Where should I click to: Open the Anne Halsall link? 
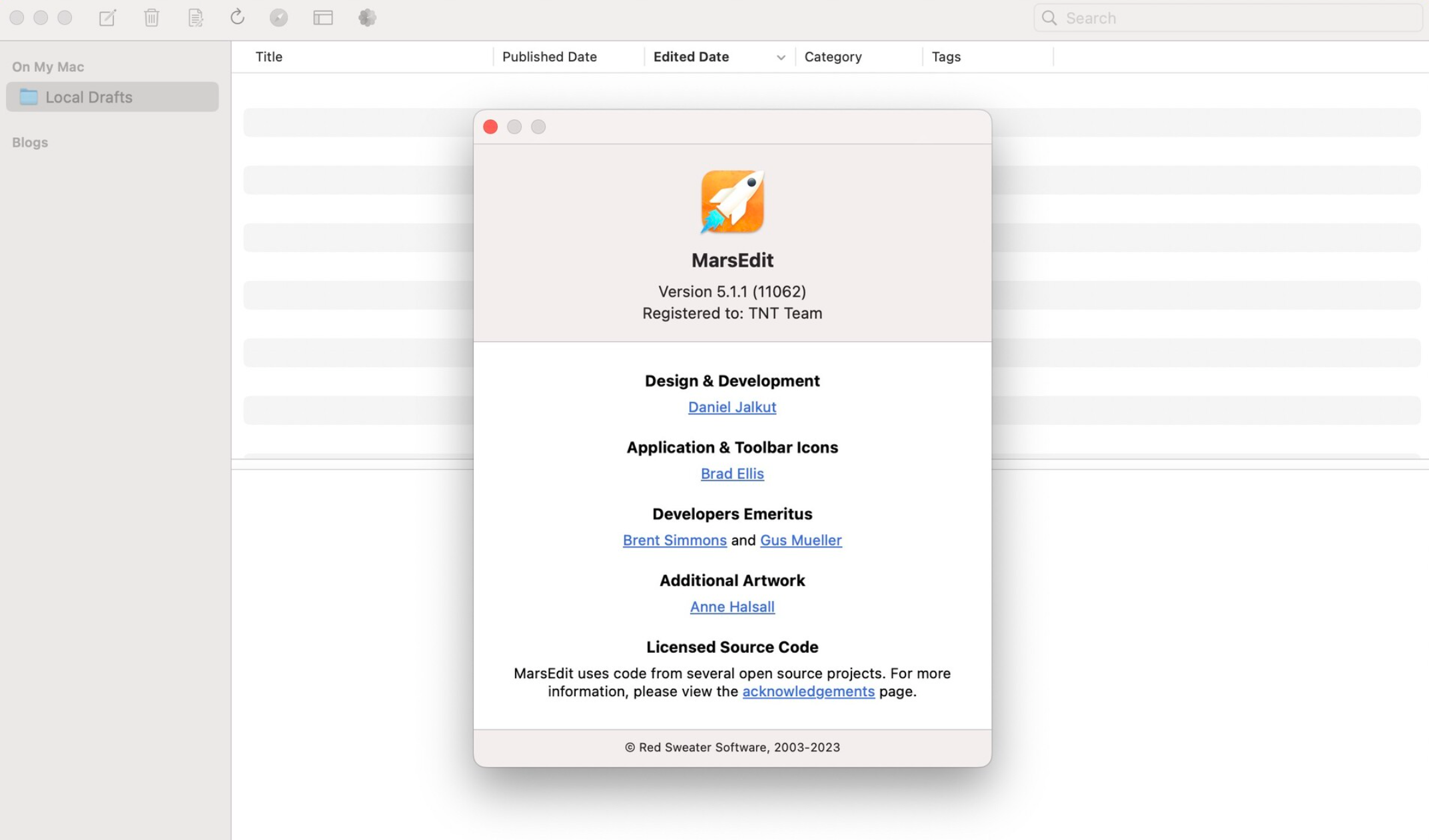tap(731, 607)
